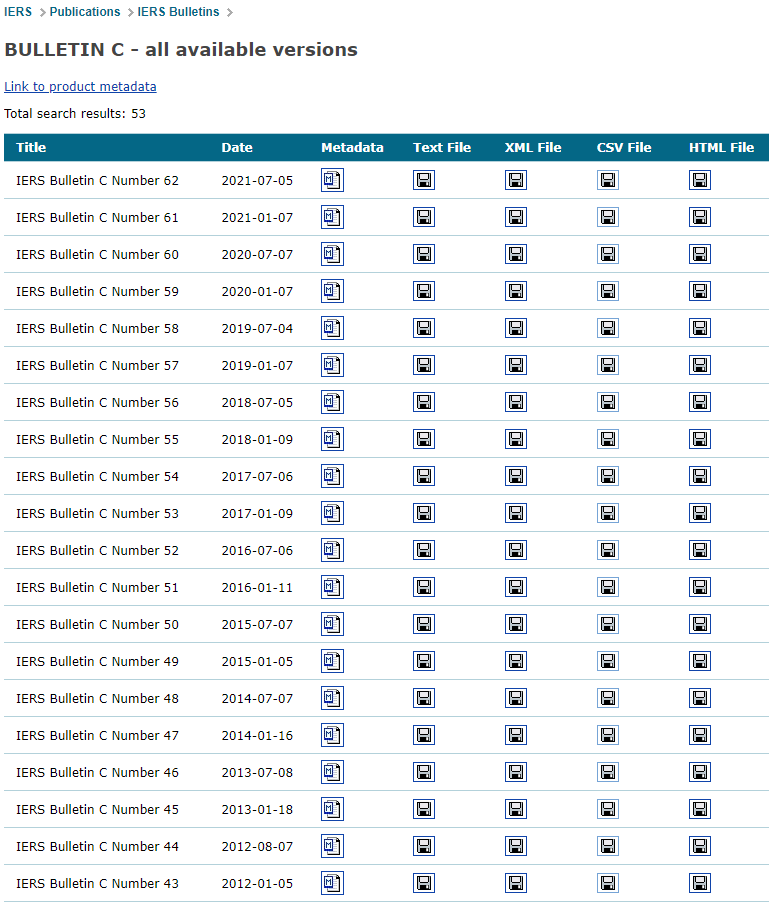The height and width of the screenshot is (902, 773).
Task: Download XML file of Bulletin C Number 58
Action: (516, 328)
